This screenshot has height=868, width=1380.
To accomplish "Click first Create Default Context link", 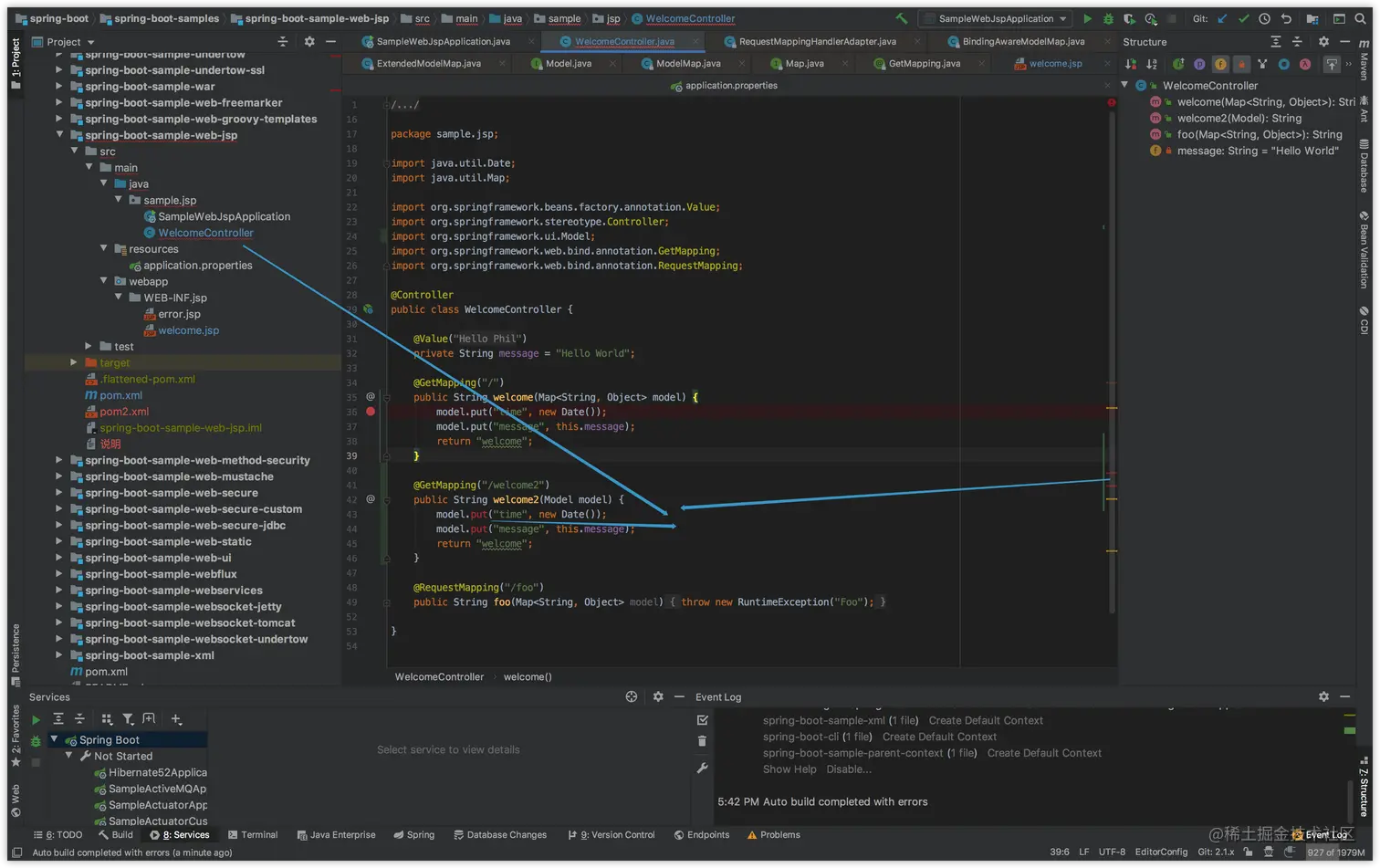I will (985, 720).
